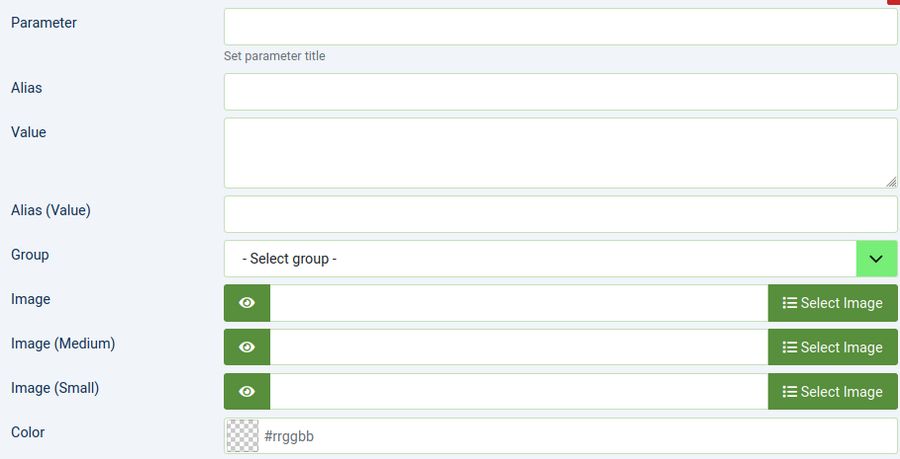Focus the Alias (Value) input field
The image size is (900, 459).
coord(560,214)
